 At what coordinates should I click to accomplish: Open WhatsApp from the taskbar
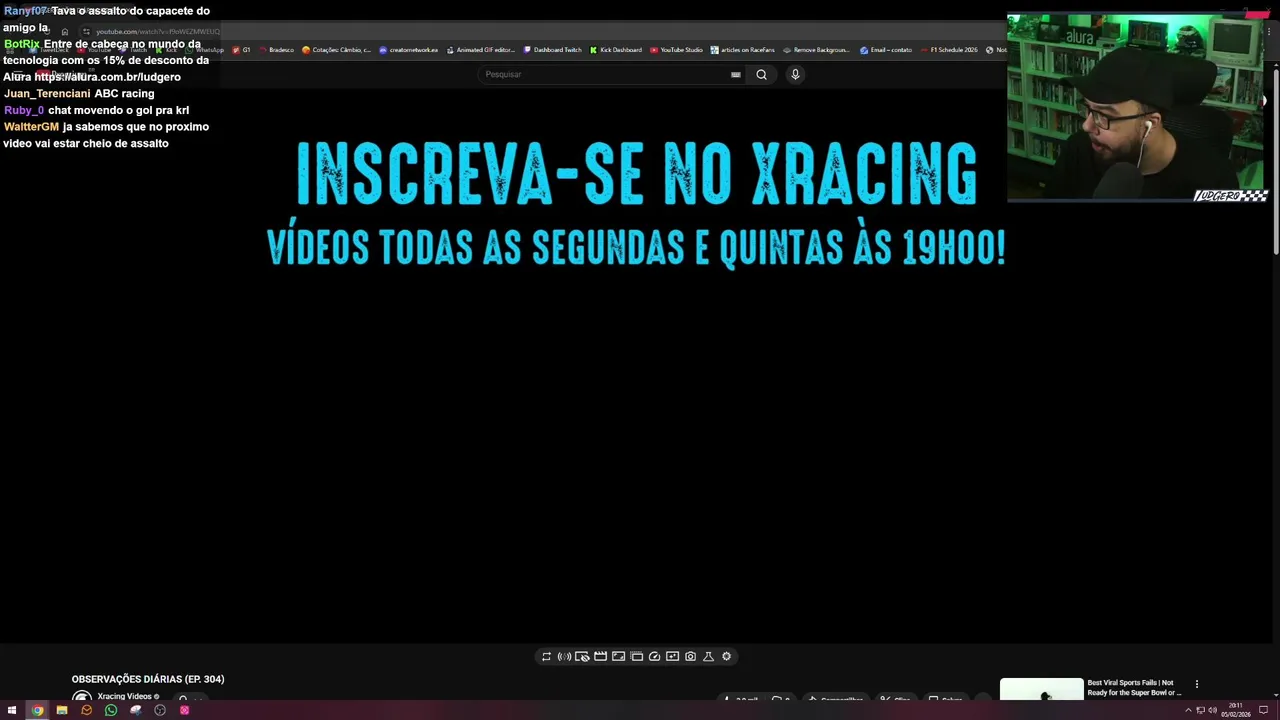[111, 710]
